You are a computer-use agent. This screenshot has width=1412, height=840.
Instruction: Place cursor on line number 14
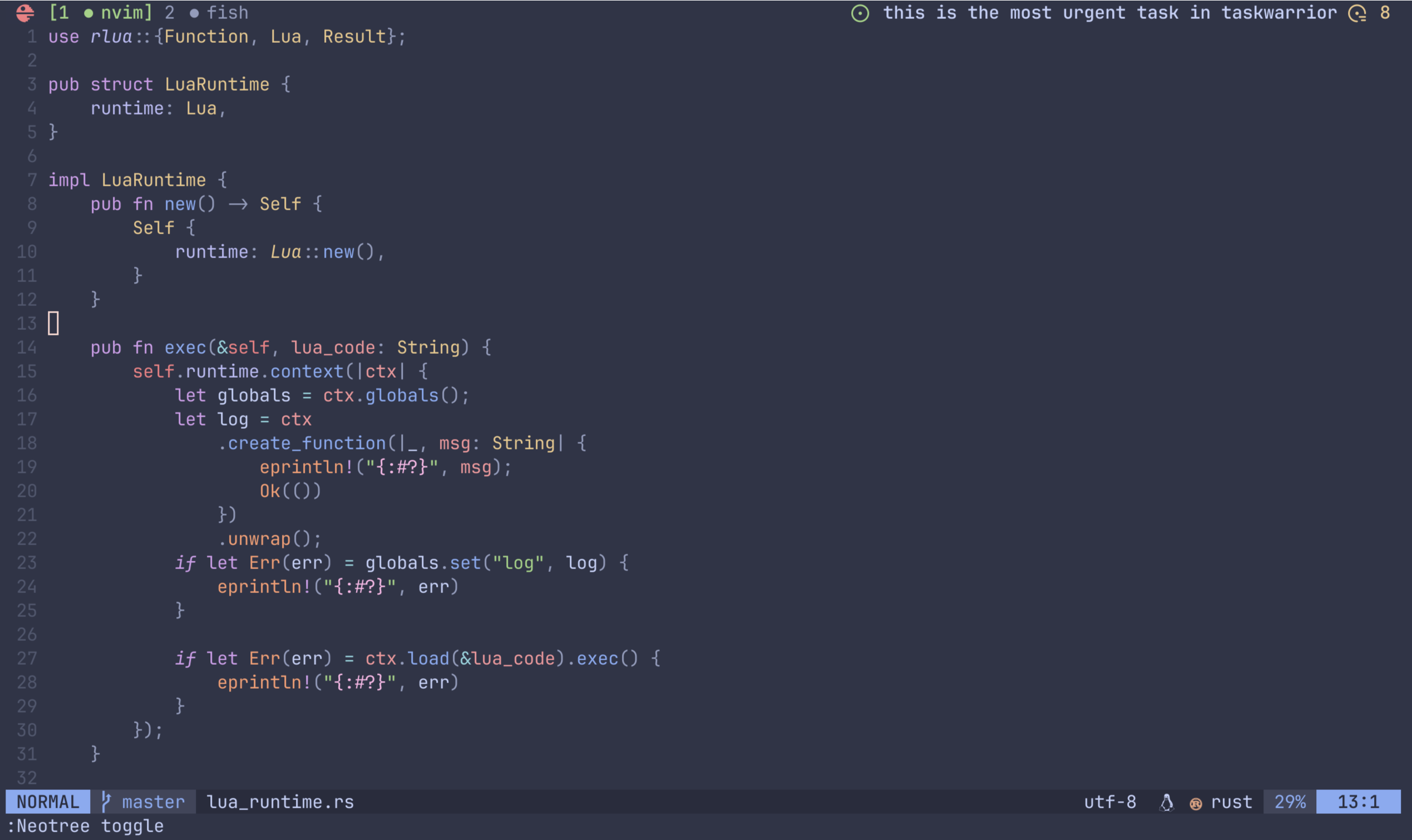(x=27, y=347)
